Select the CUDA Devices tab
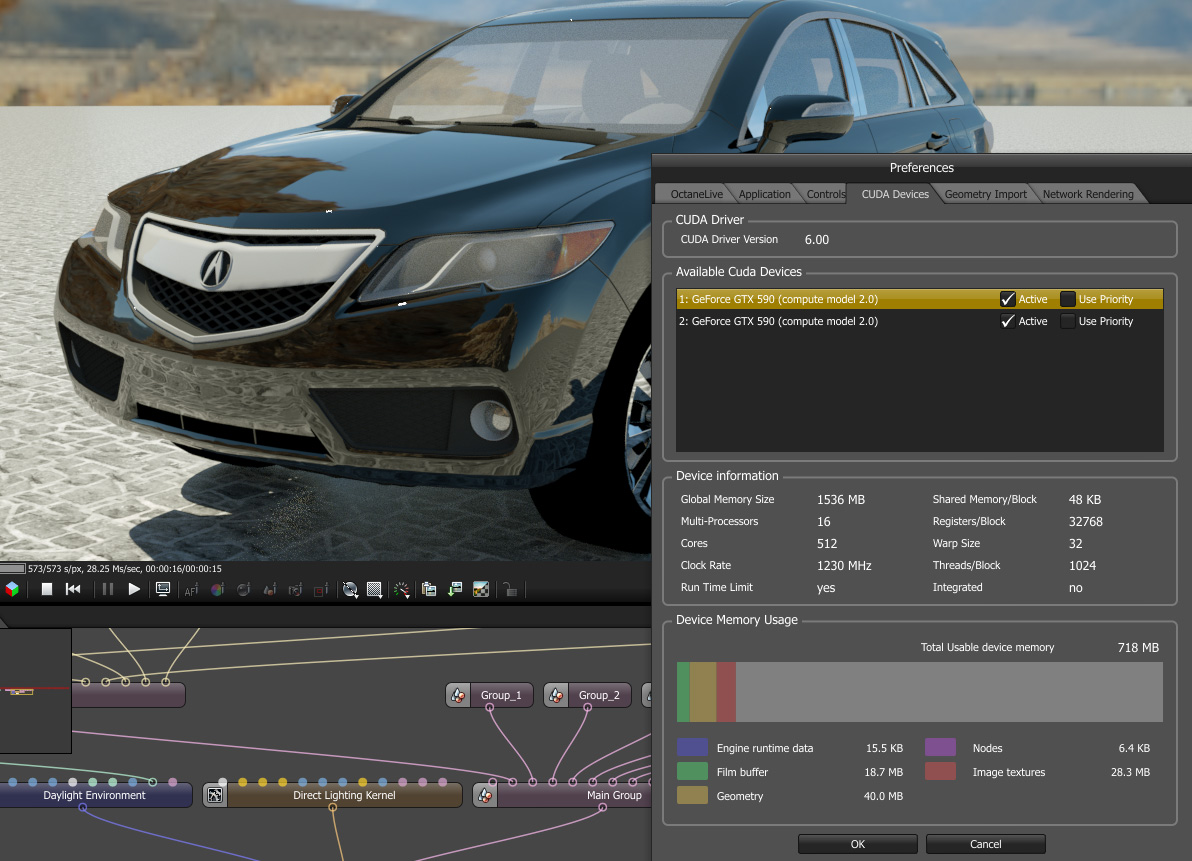Screen dimensions: 1192x861 click(x=895, y=194)
